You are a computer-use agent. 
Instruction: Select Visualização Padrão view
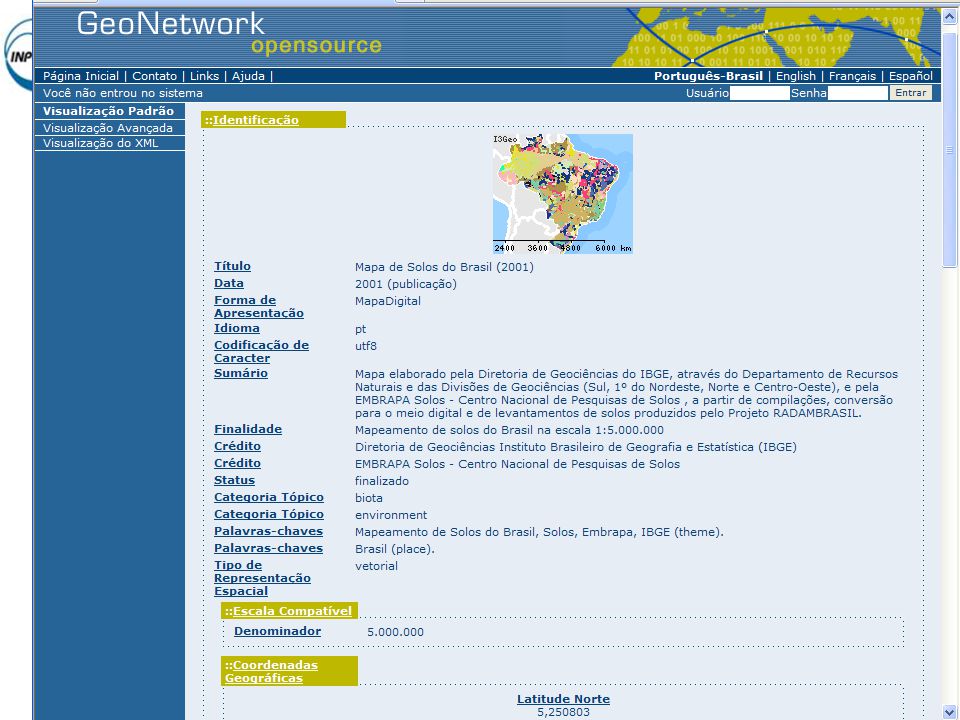click(x=109, y=111)
